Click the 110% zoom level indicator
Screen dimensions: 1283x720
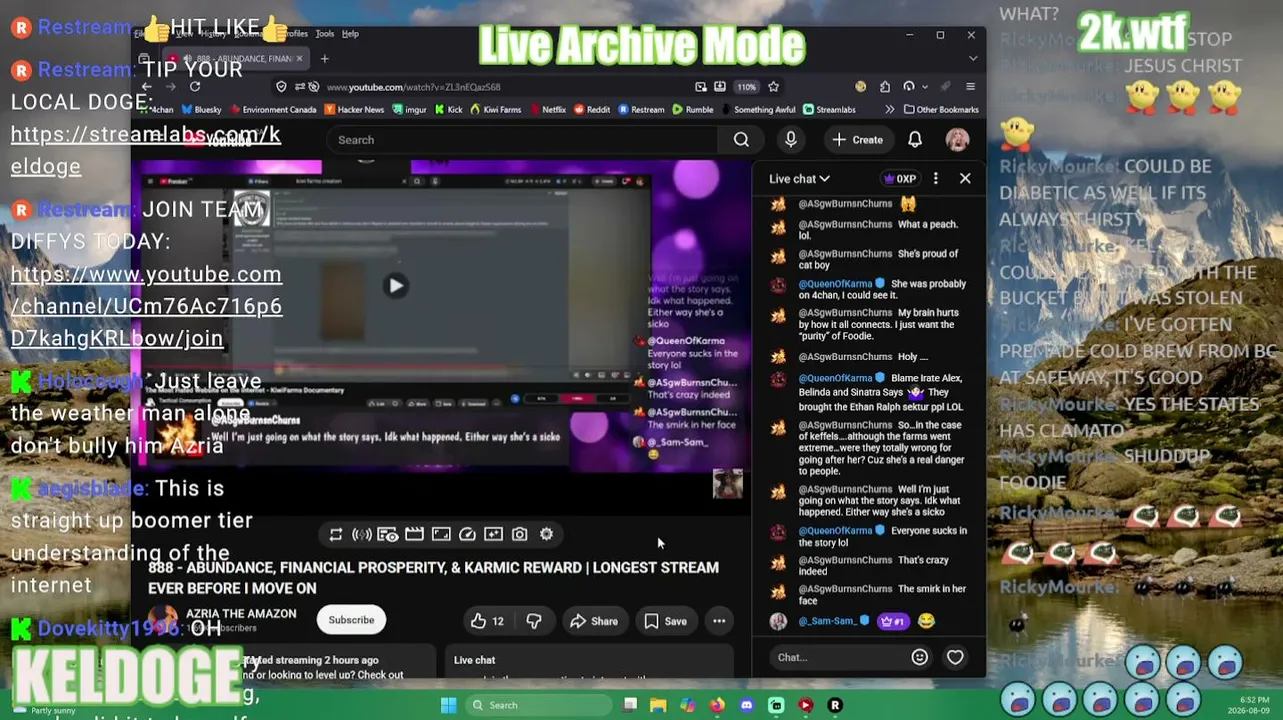point(747,87)
